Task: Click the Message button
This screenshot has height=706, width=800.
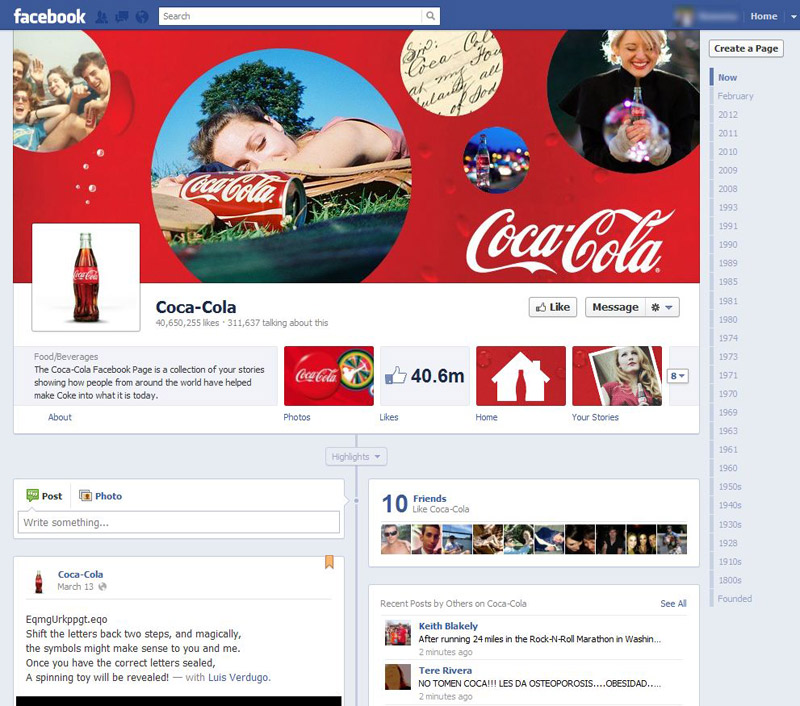Action: [615, 307]
